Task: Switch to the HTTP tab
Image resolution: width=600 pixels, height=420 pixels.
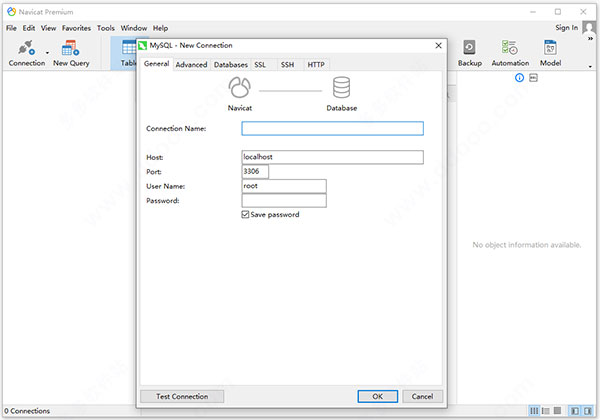Action: click(316, 65)
